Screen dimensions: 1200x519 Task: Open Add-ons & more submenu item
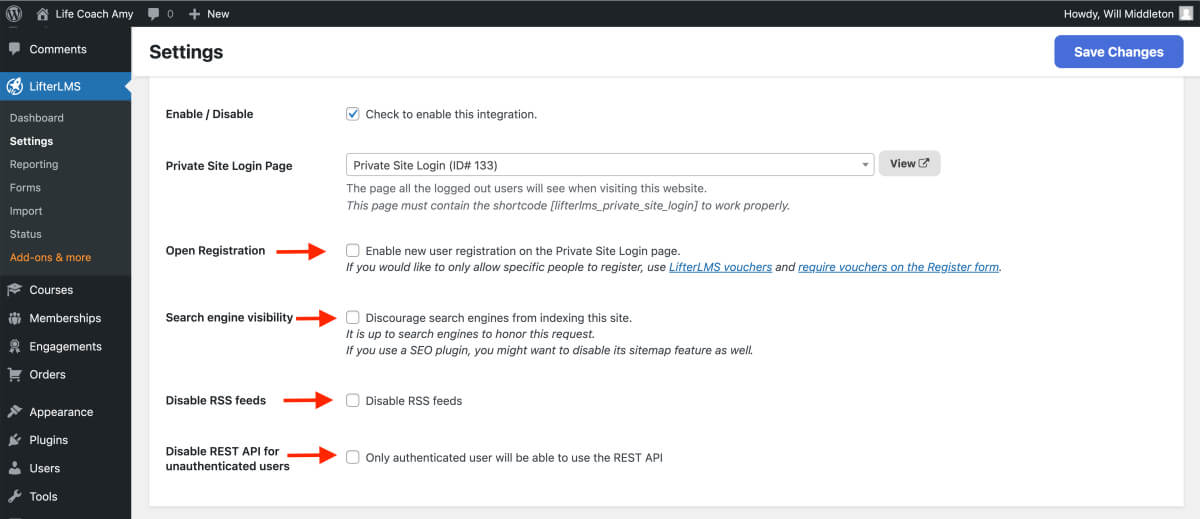(50, 257)
